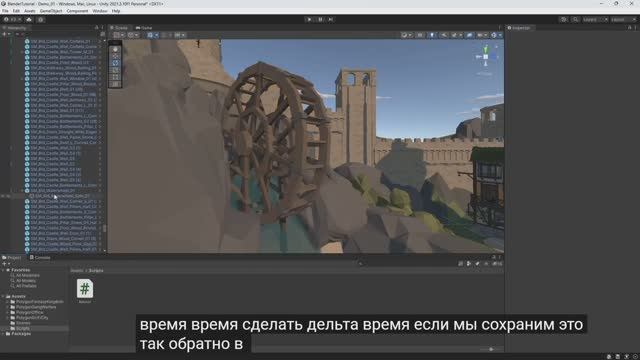
Task: Expand the SM_Bld_Waterwheel_01 hierarchy item
Action: click(x=22, y=191)
